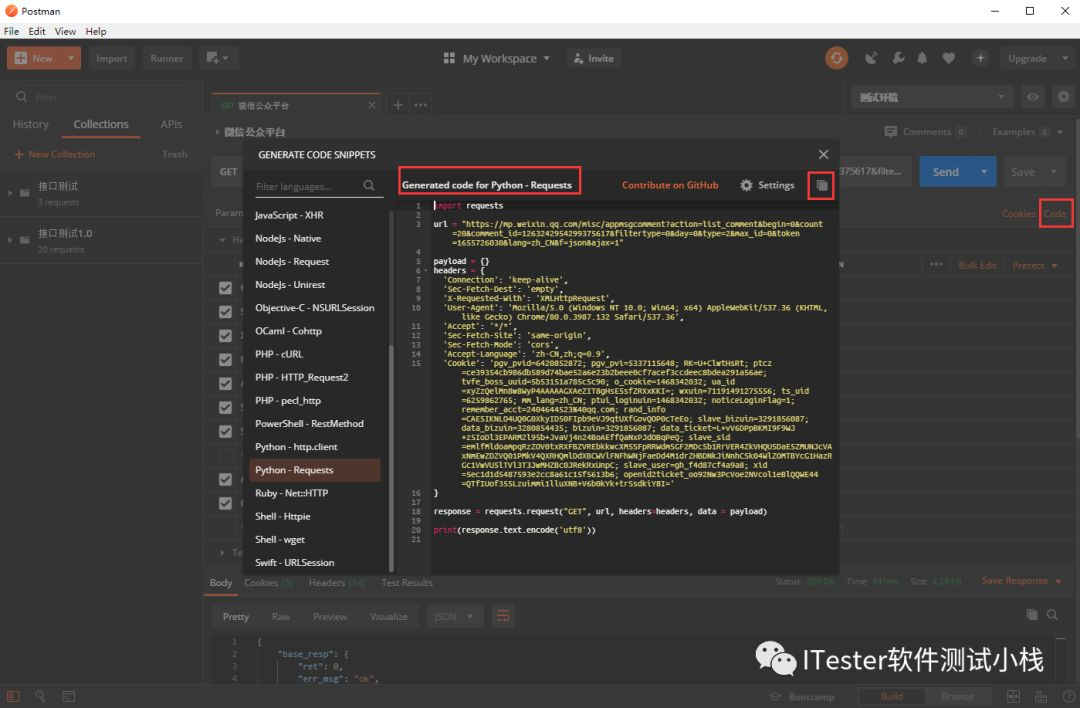Select Python - Requests language
This screenshot has width=1080, height=708.
[x=314, y=470]
